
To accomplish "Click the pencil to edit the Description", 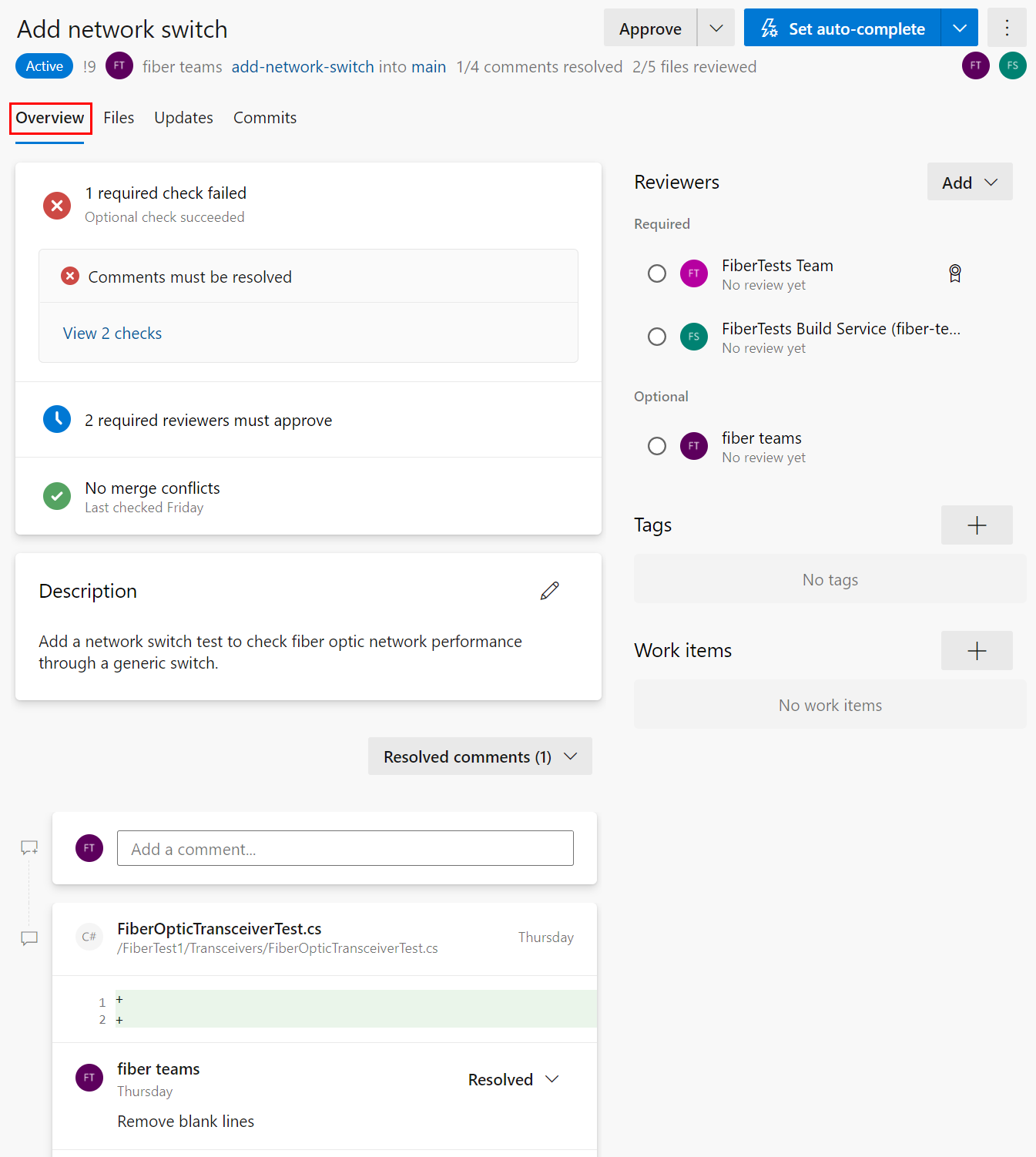I will pyautogui.click(x=549, y=590).
